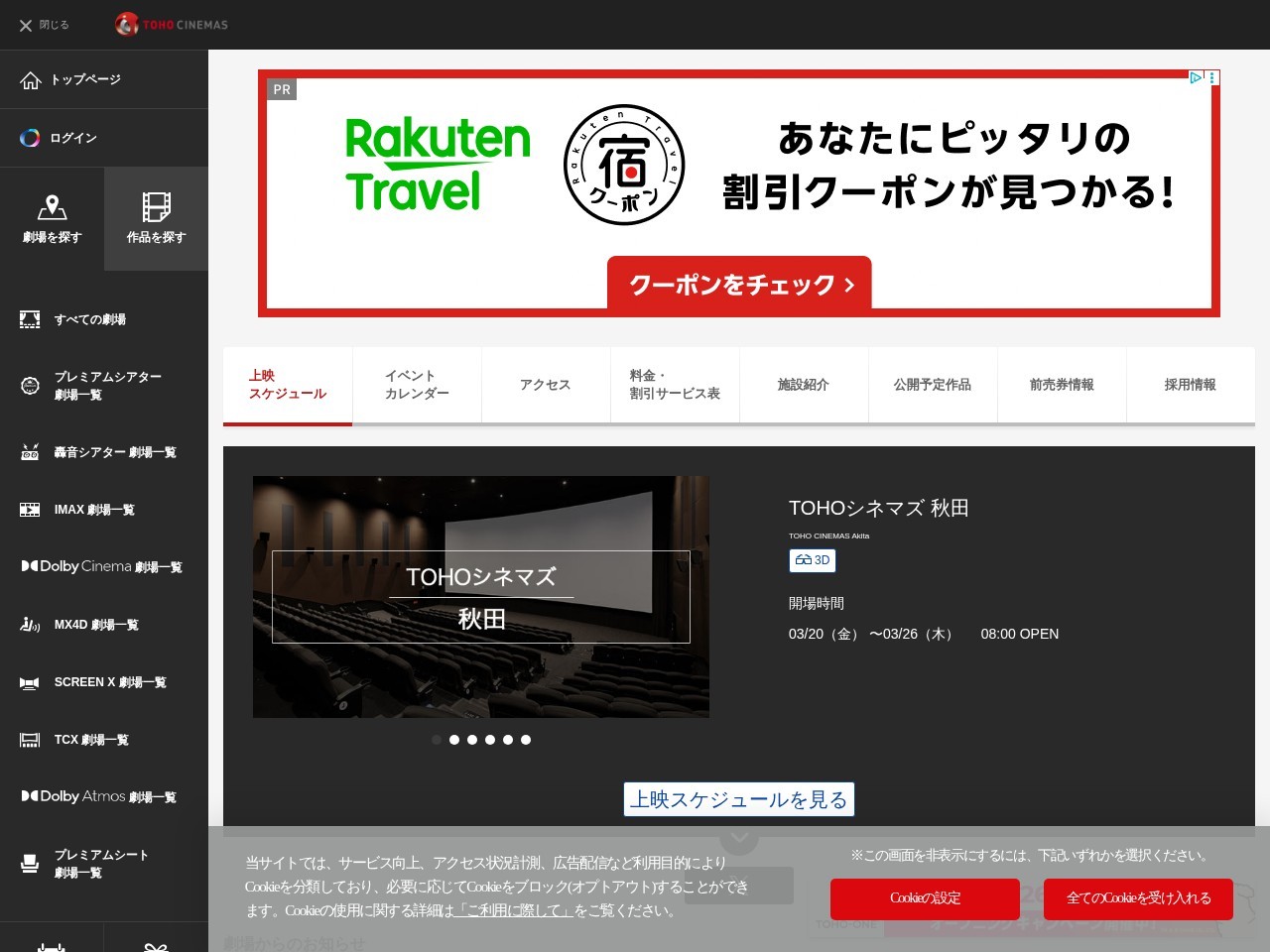The image size is (1270, 952).
Task: Accept all cookies via 全てのCookieを受け入れる
Action: (1138, 898)
